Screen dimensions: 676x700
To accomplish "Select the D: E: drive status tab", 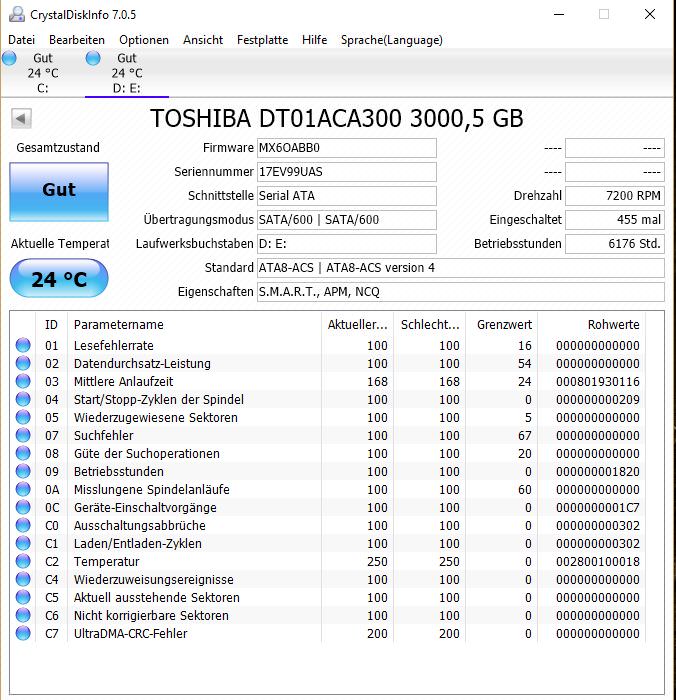I will [x=127, y=73].
